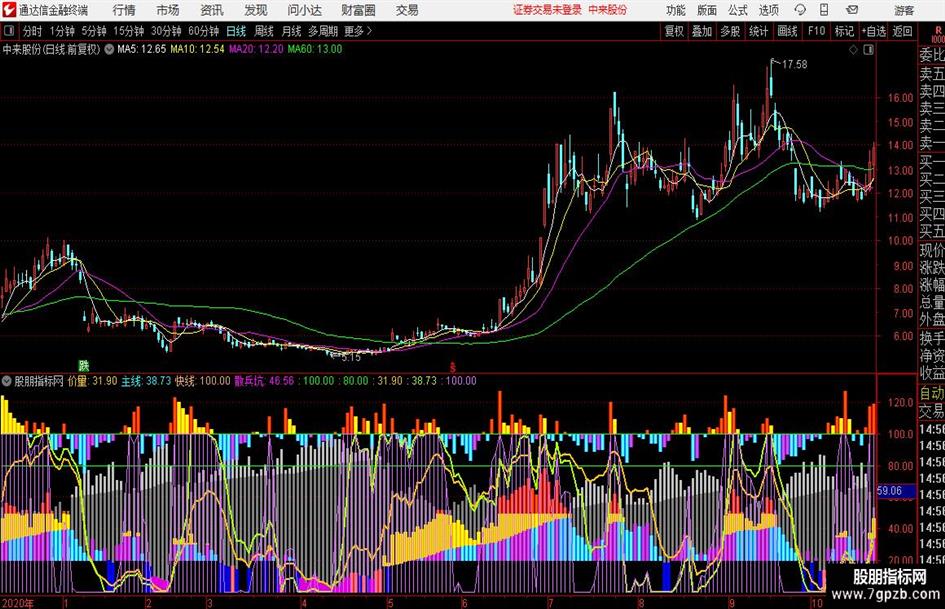Click the red $ marker on chart
Screen dimensions: 945x609
[x=453, y=367]
